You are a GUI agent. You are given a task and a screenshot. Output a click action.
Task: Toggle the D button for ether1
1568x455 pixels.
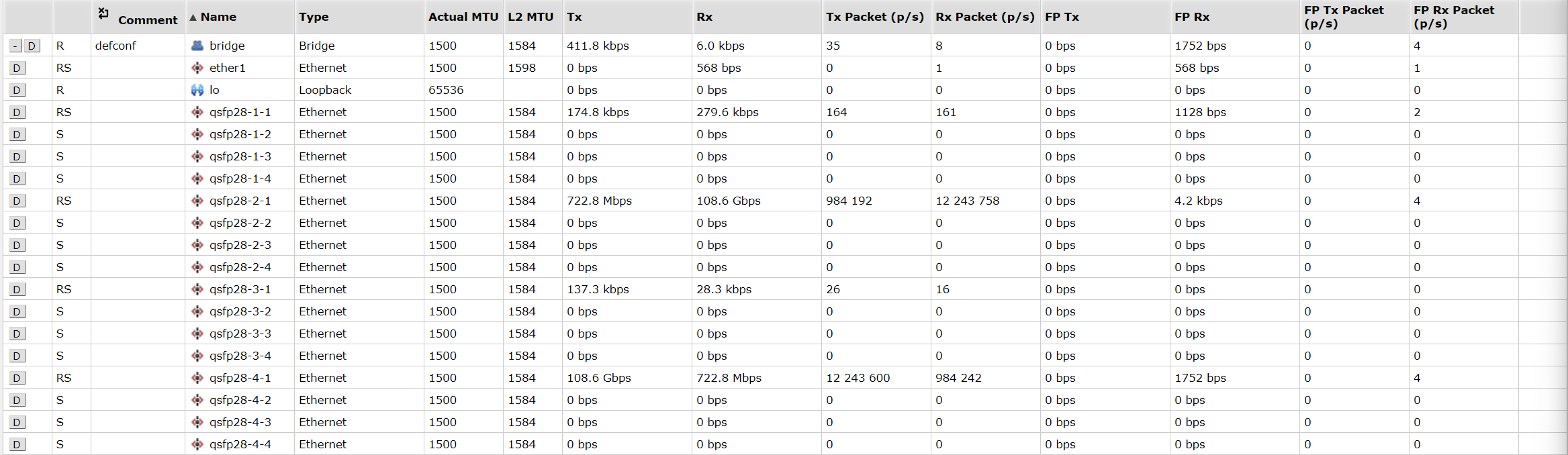(x=17, y=68)
